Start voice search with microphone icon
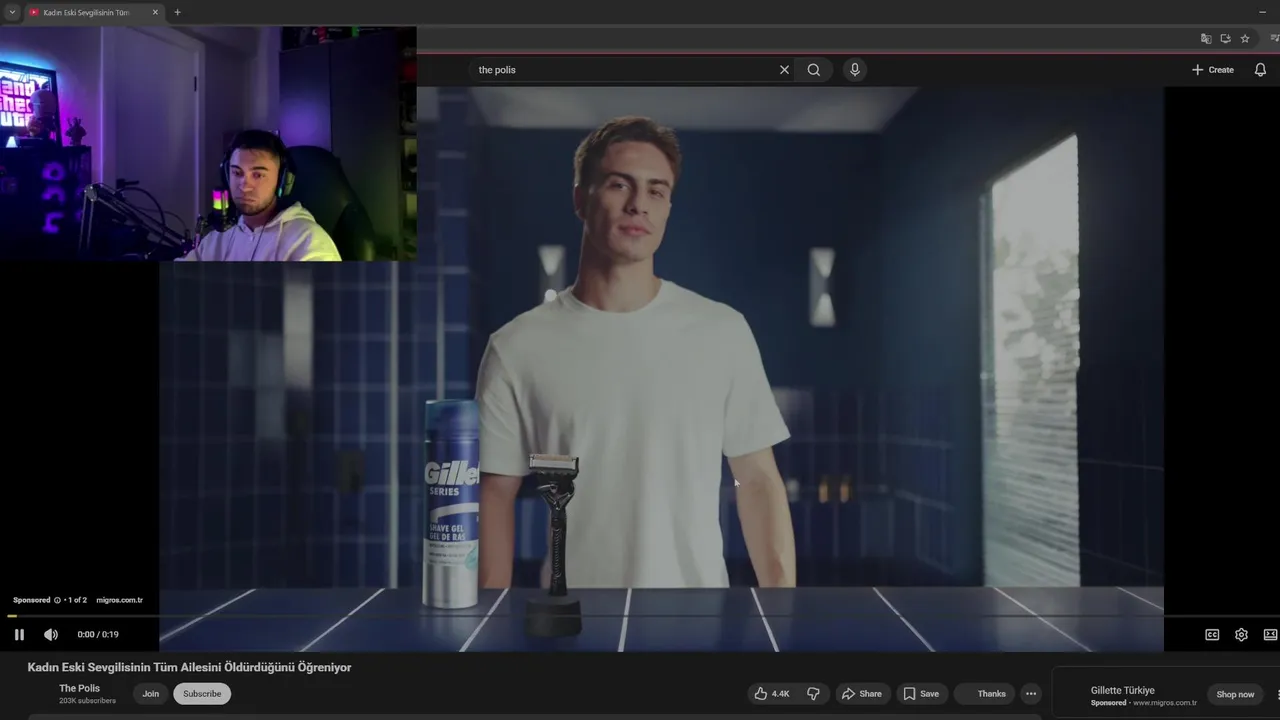 pos(854,69)
